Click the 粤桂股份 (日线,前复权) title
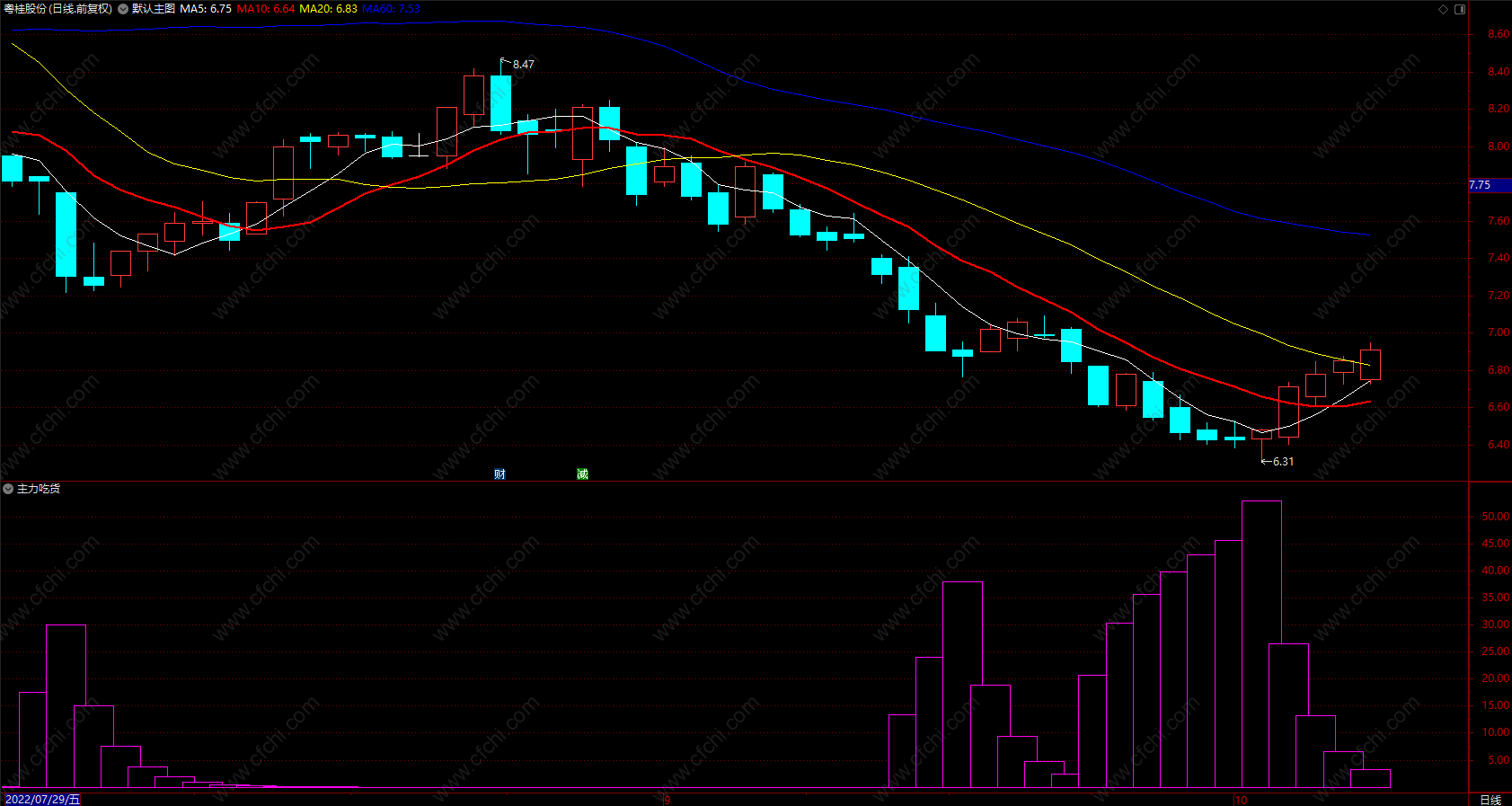This screenshot has width=1512, height=806. click(58, 9)
